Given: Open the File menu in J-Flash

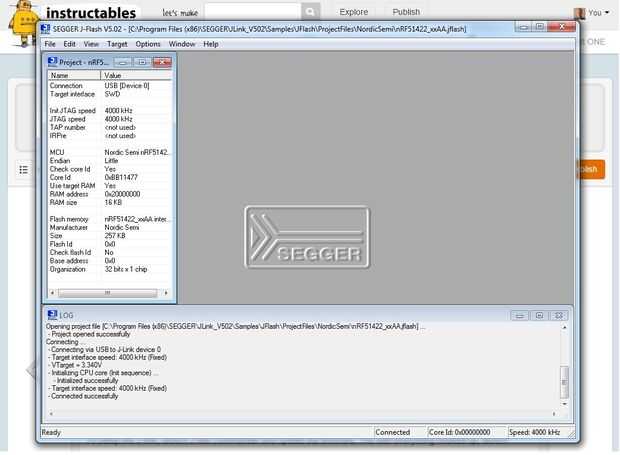Looking at the screenshot, I should [50, 44].
